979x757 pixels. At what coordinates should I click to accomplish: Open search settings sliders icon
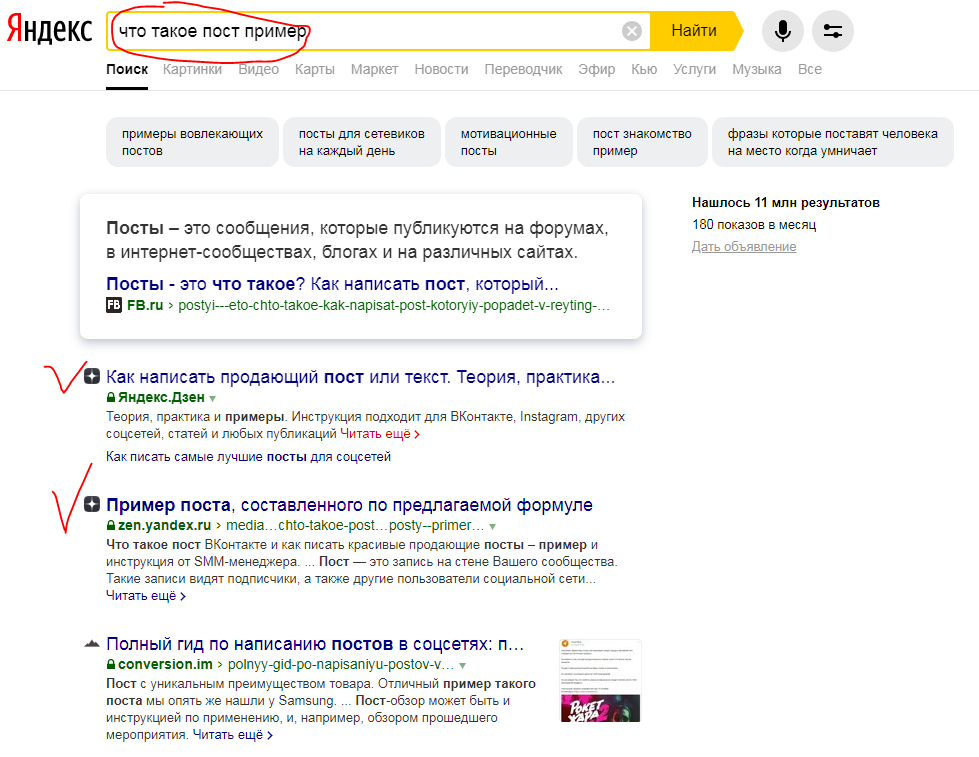[x=832, y=31]
